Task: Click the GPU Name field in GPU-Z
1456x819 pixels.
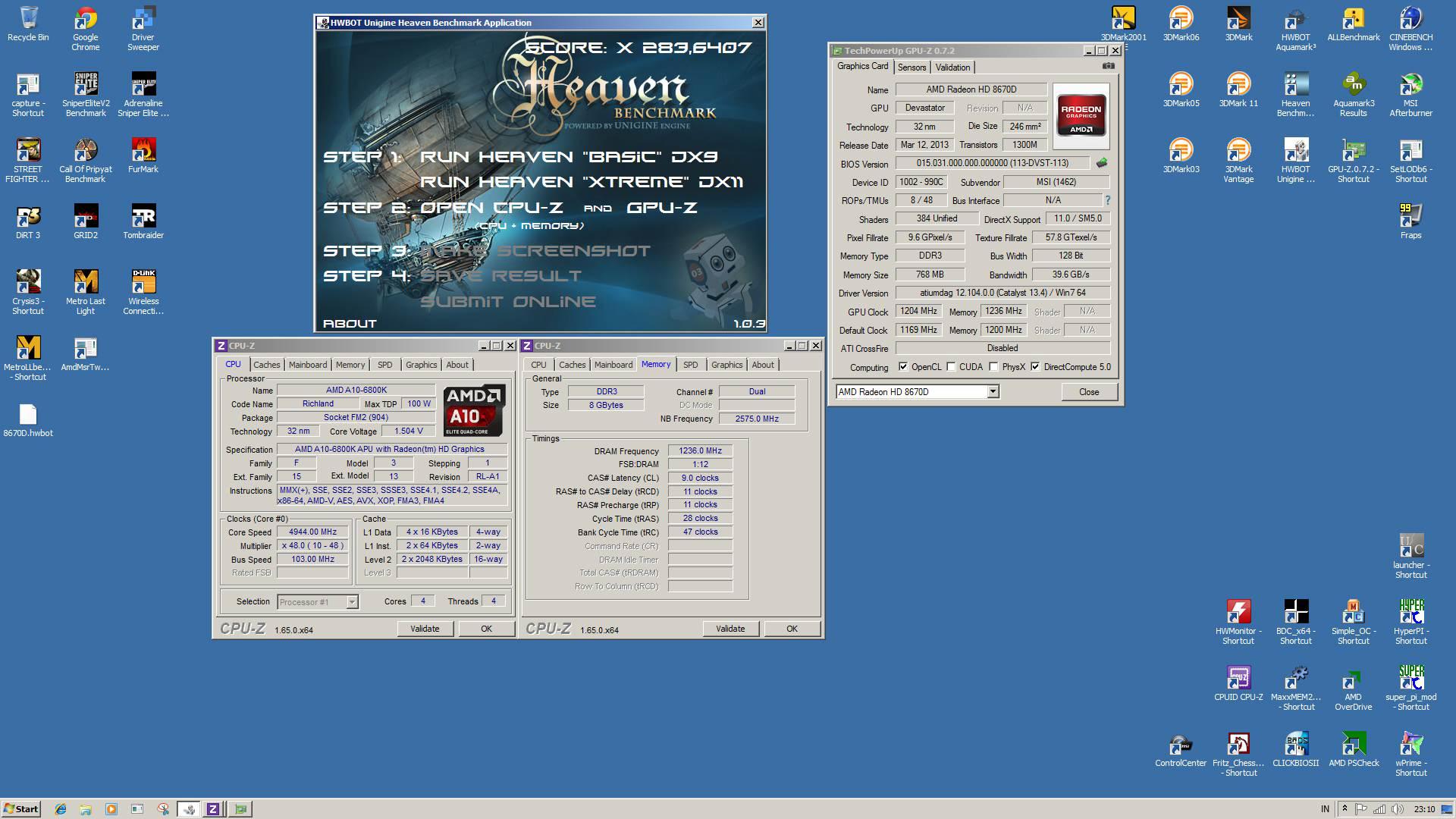Action: [971, 89]
